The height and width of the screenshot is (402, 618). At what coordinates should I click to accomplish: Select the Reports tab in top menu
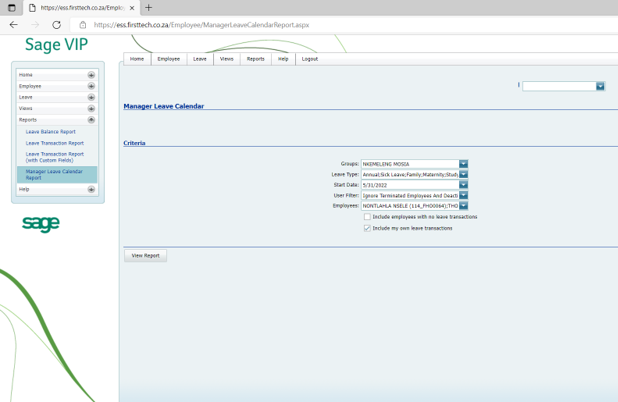click(x=256, y=59)
